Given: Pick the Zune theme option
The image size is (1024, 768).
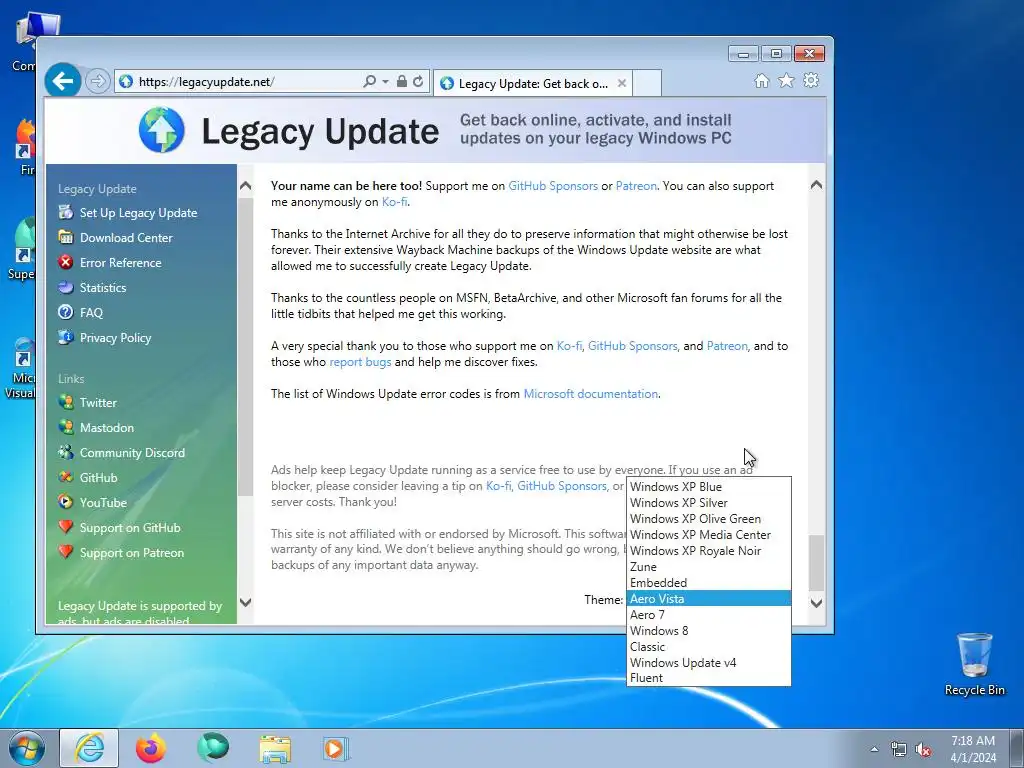Looking at the screenshot, I should coord(709,567).
